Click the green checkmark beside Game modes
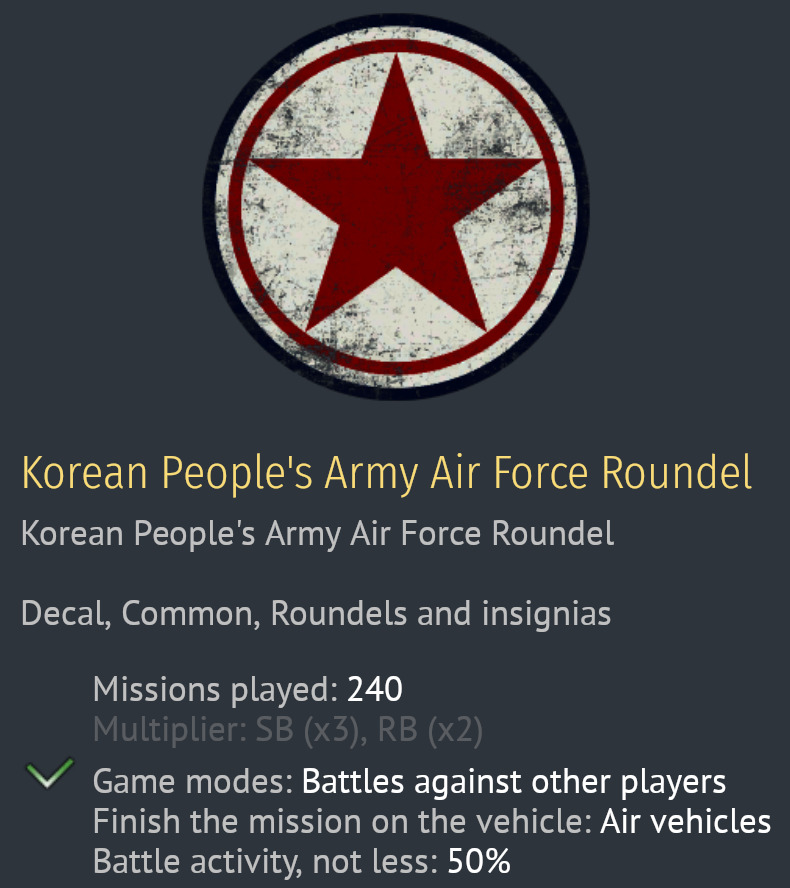 pos(49,774)
